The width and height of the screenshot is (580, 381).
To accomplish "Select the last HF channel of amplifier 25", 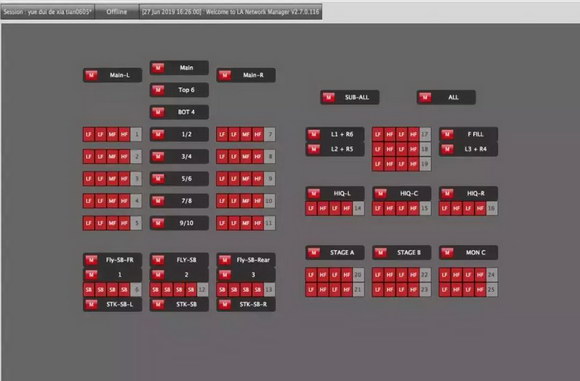I will 480,290.
